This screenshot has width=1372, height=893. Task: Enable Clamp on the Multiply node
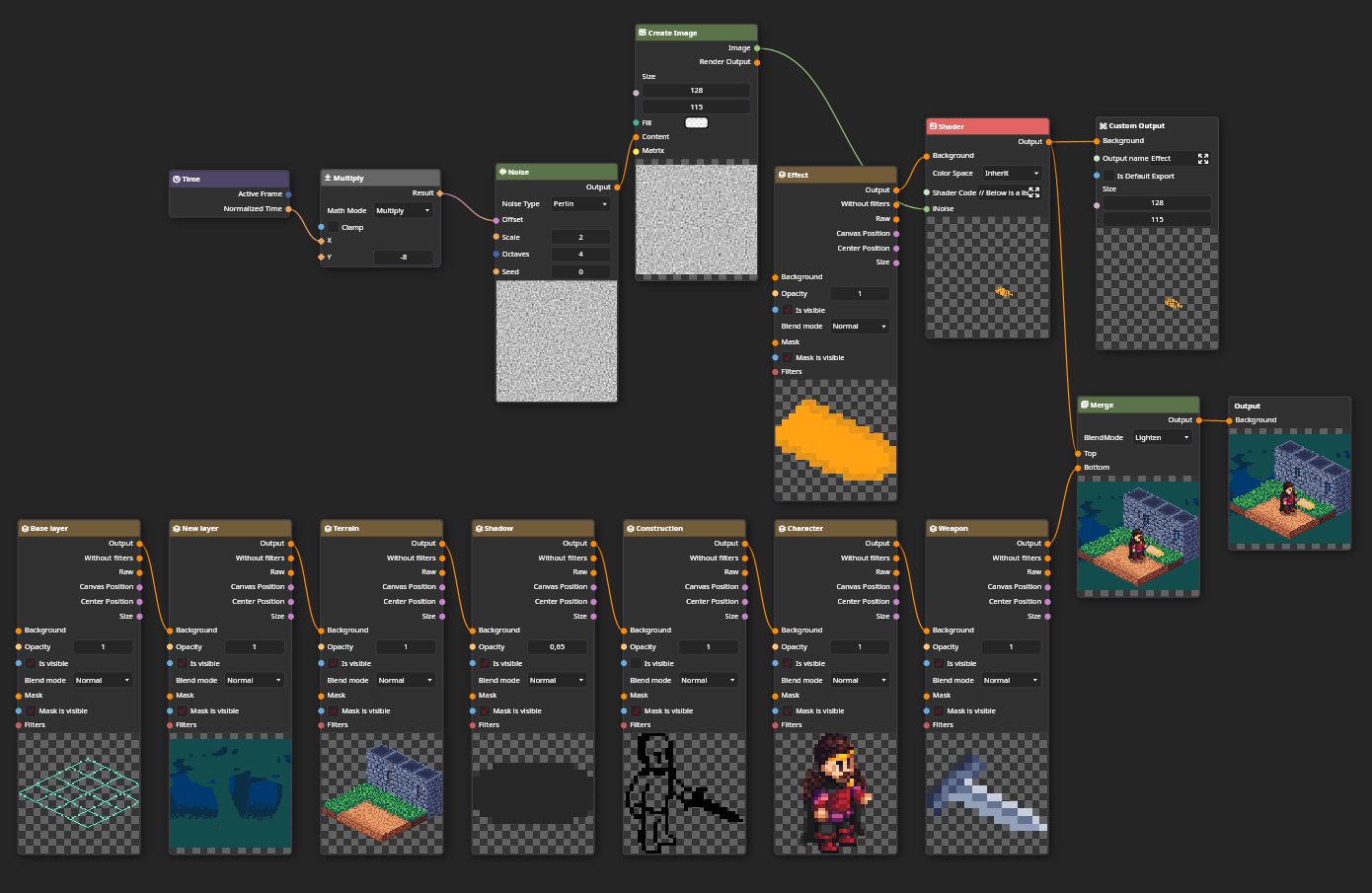(334, 227)
